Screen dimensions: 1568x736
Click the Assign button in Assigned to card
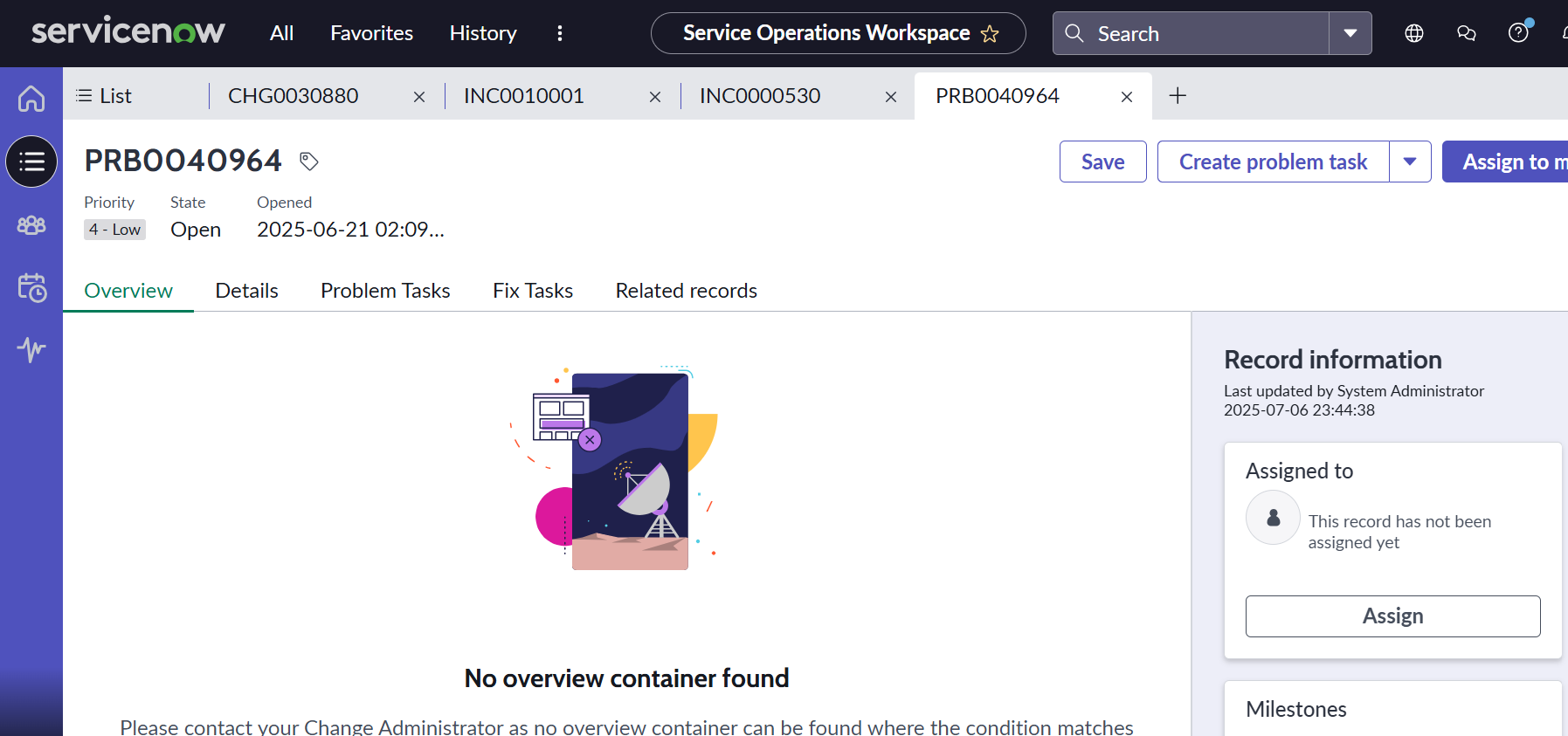click(x=1393, y=616)
